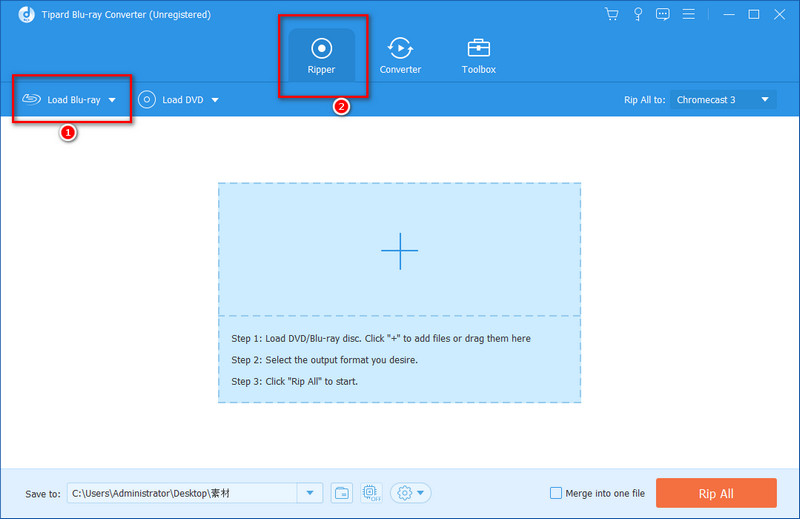Click the Step 3 Rip All instruction text
The height and width of the screenshot is (519, 800).
click(x=294, y=381)
